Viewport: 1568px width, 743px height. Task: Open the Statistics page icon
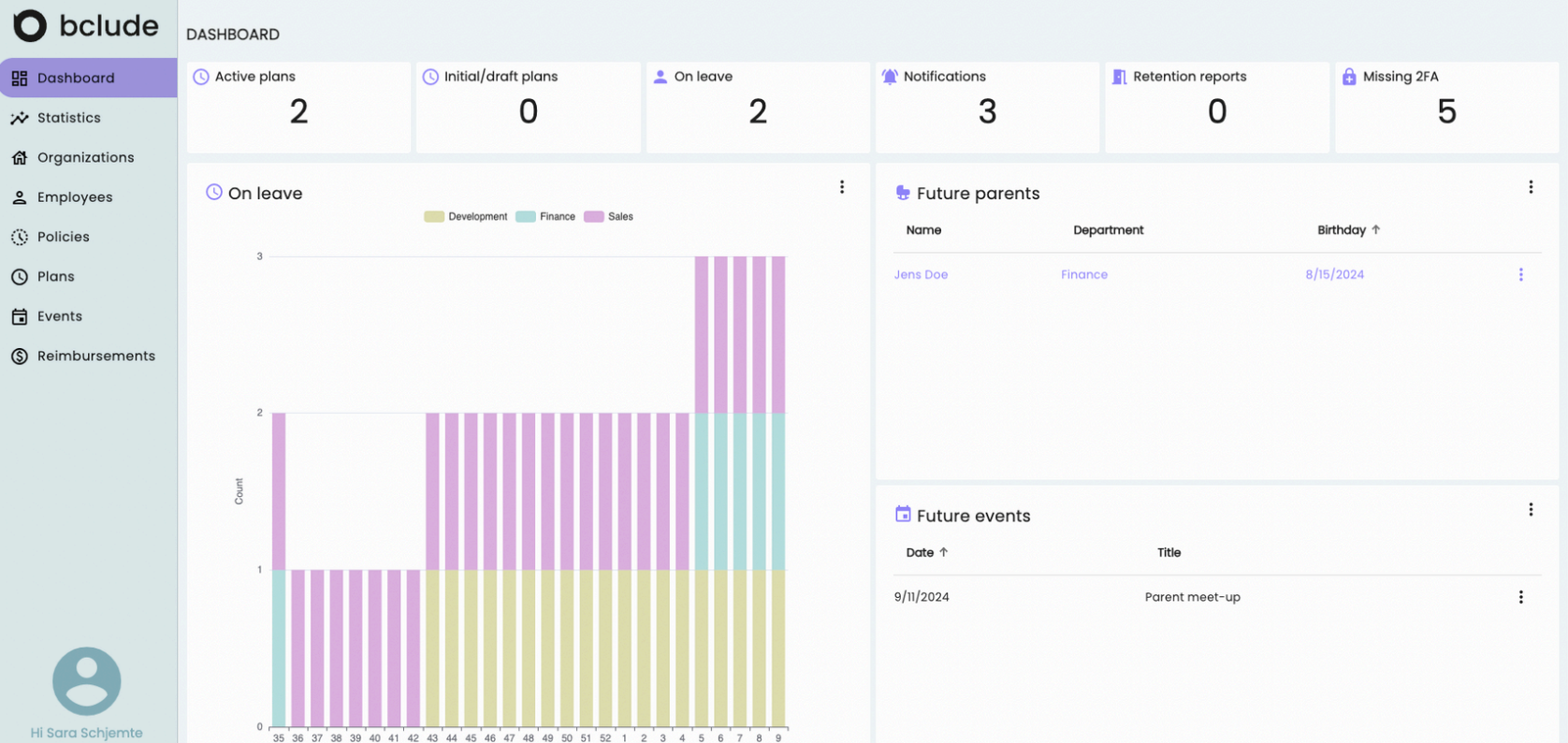20,118
